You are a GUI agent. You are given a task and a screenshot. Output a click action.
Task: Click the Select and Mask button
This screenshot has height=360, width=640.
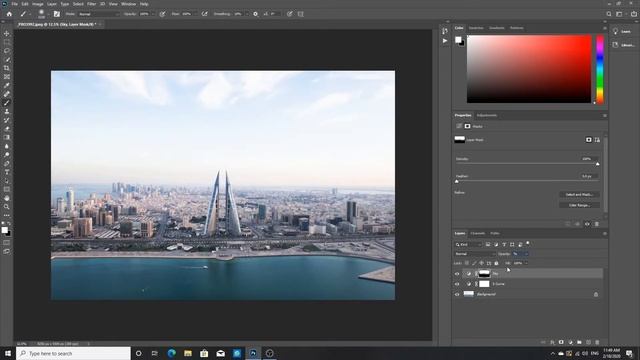[x=579, y=195]
